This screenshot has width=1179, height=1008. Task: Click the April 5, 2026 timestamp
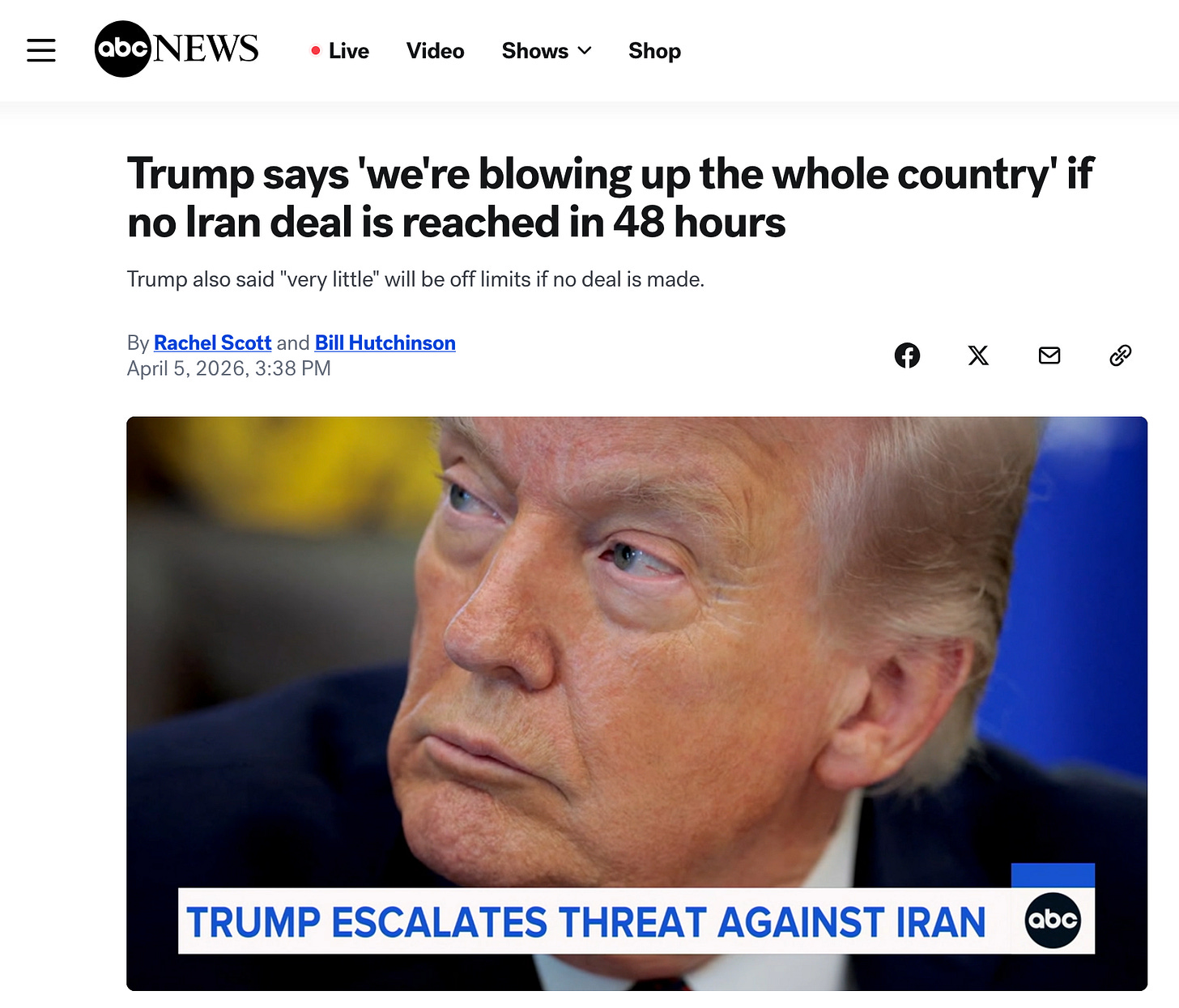pos(229,368)
